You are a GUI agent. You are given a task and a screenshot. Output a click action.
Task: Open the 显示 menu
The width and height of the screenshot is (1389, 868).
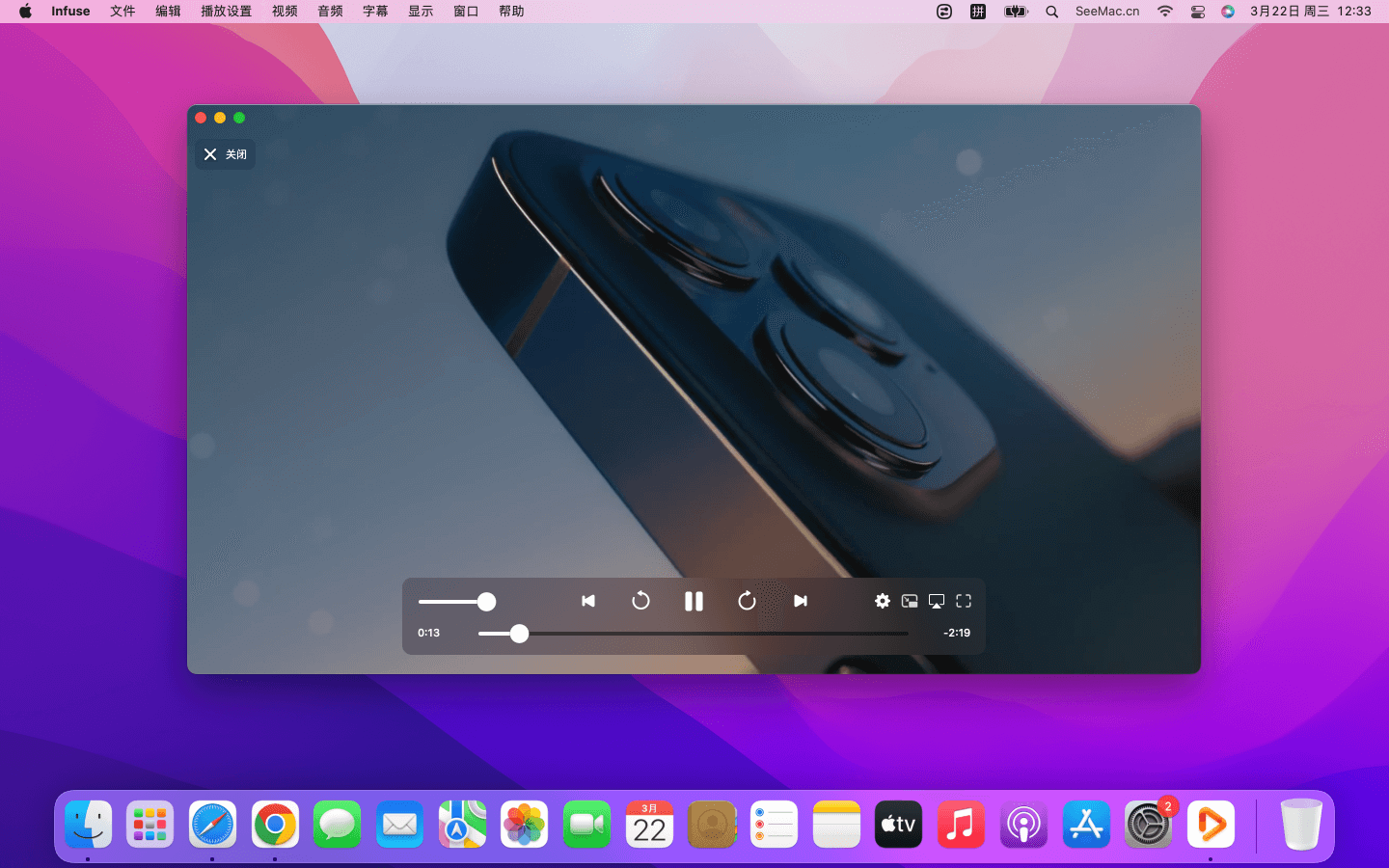pos(421,12)
